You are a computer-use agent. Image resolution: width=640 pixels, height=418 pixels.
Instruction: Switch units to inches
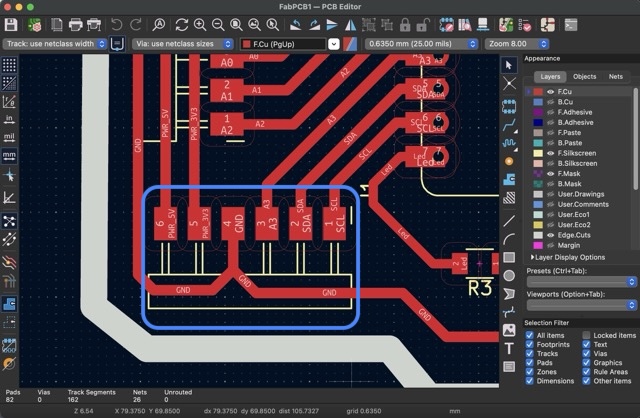tap(9, 119)
